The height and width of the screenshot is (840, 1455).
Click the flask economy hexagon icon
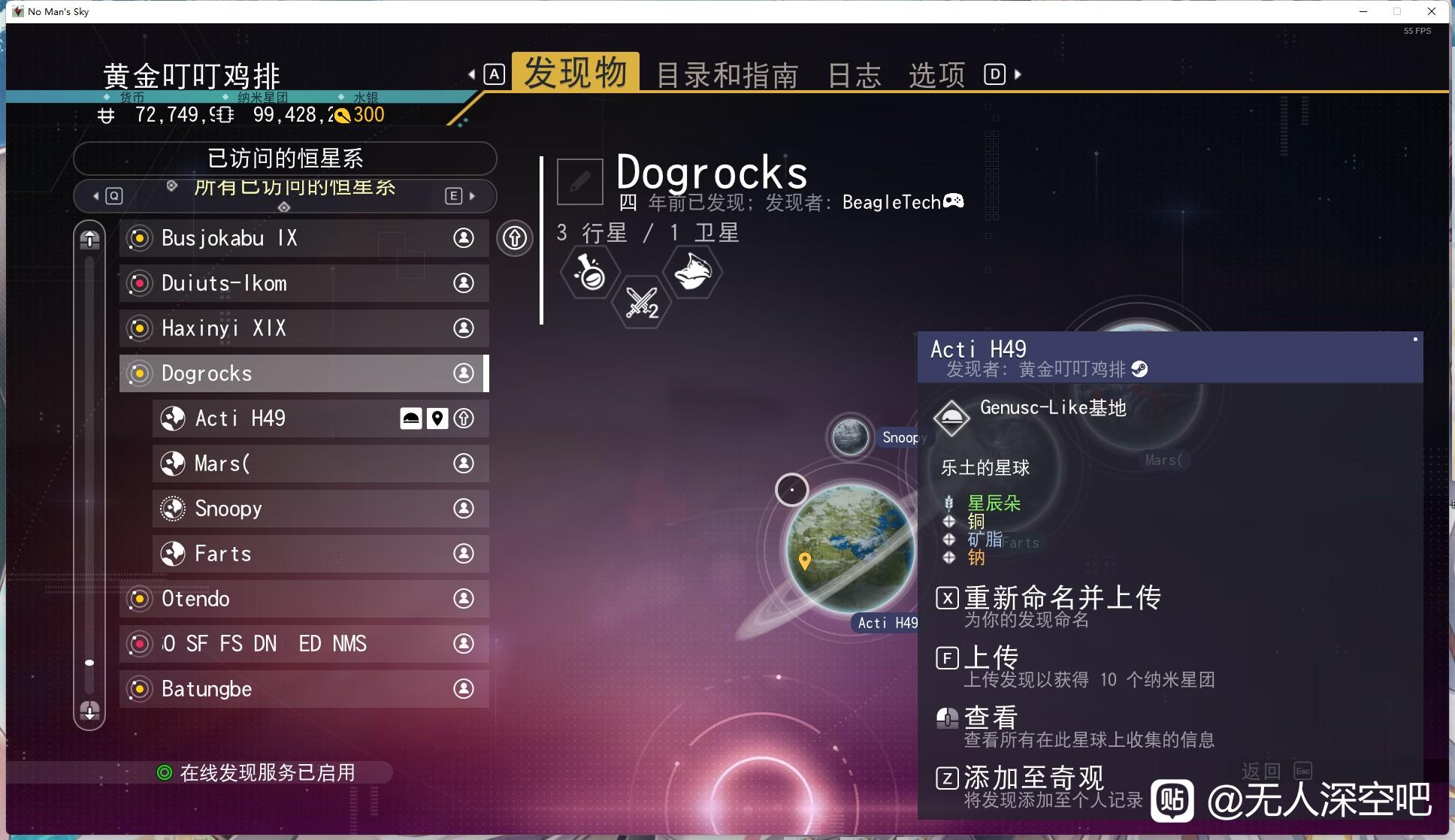(590, 272)
